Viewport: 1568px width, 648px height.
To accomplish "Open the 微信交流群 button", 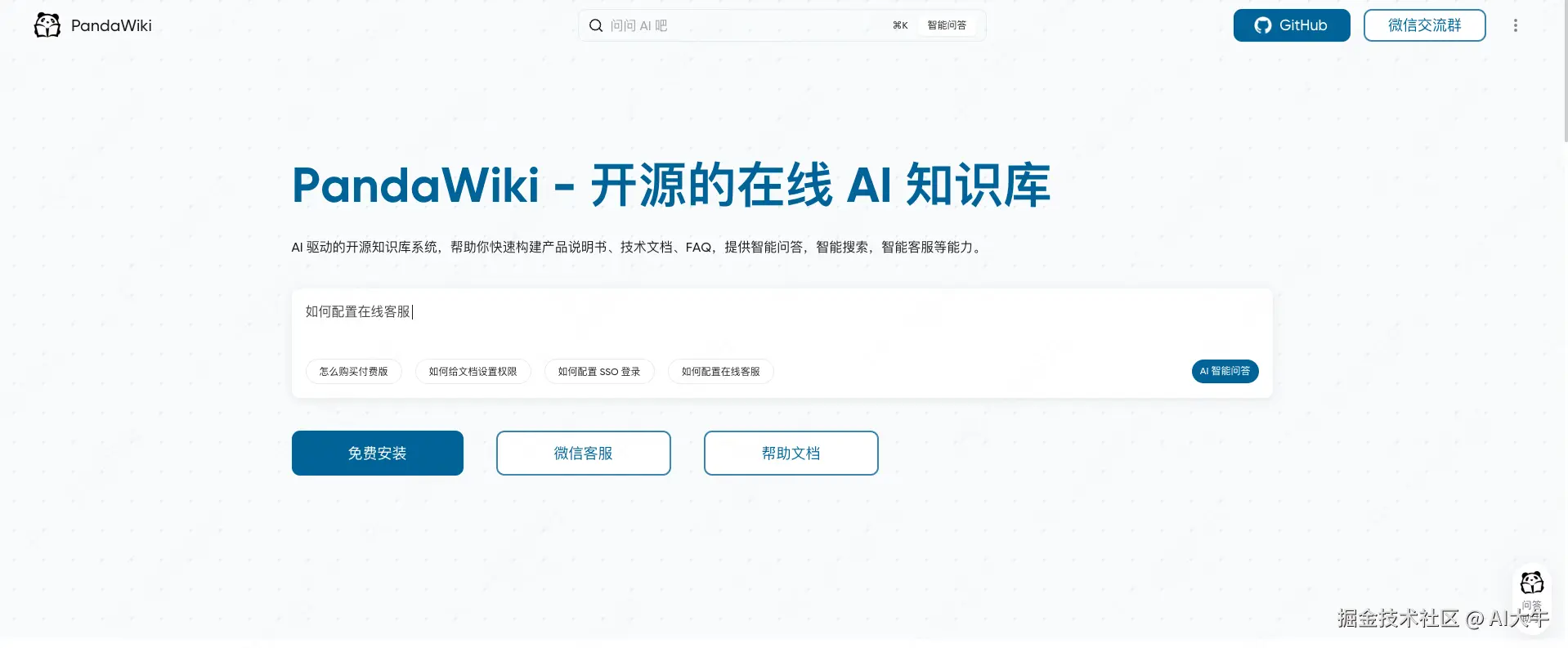I will [1424, 25].
